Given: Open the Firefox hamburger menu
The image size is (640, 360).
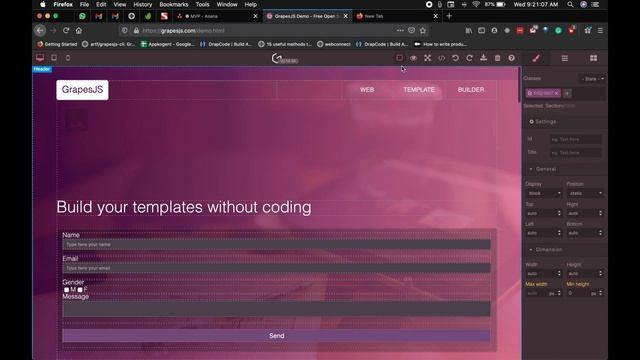Looking at the screenshot, I should point(600,30).
